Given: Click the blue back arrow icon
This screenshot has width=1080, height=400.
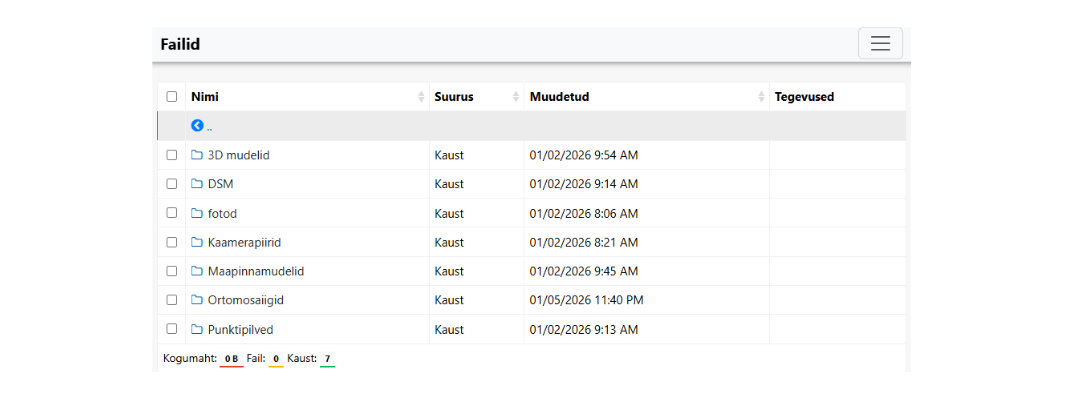Looking at the screenshot, I should 197,126.
